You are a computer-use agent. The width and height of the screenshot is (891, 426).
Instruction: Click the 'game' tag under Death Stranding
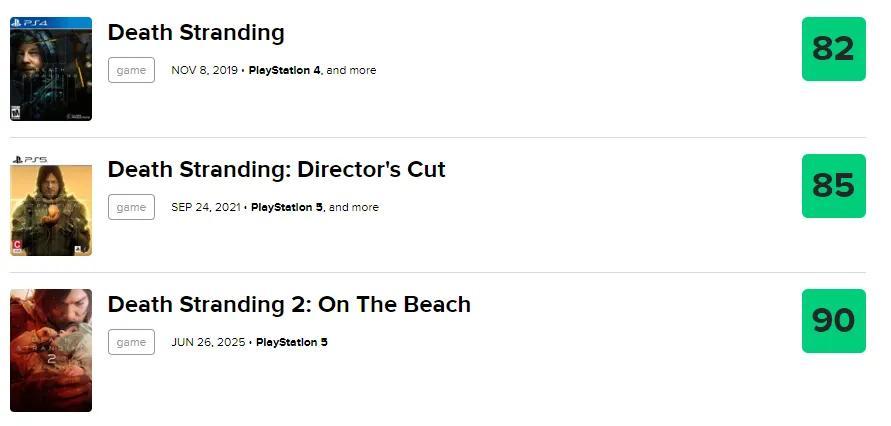131,70
